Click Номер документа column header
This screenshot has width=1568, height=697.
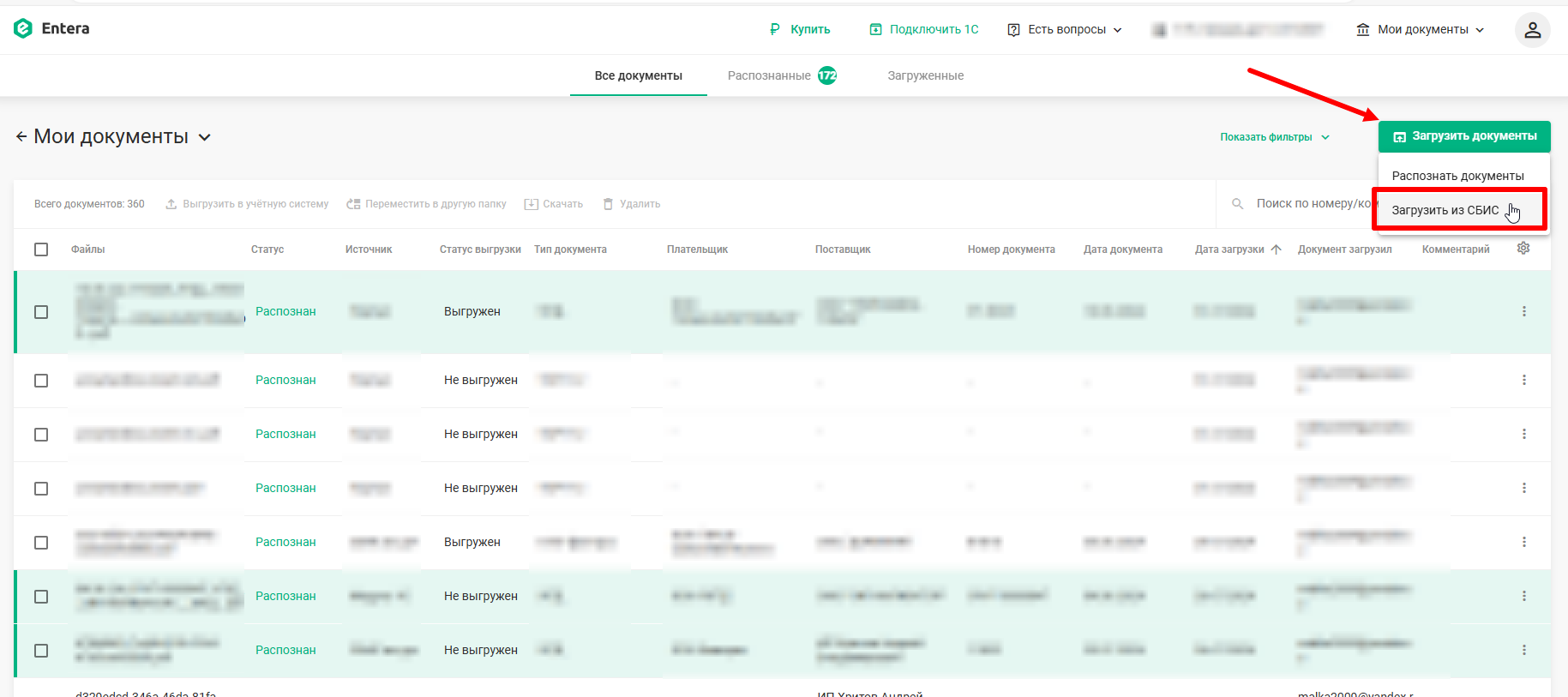[x=1012, y=249]
